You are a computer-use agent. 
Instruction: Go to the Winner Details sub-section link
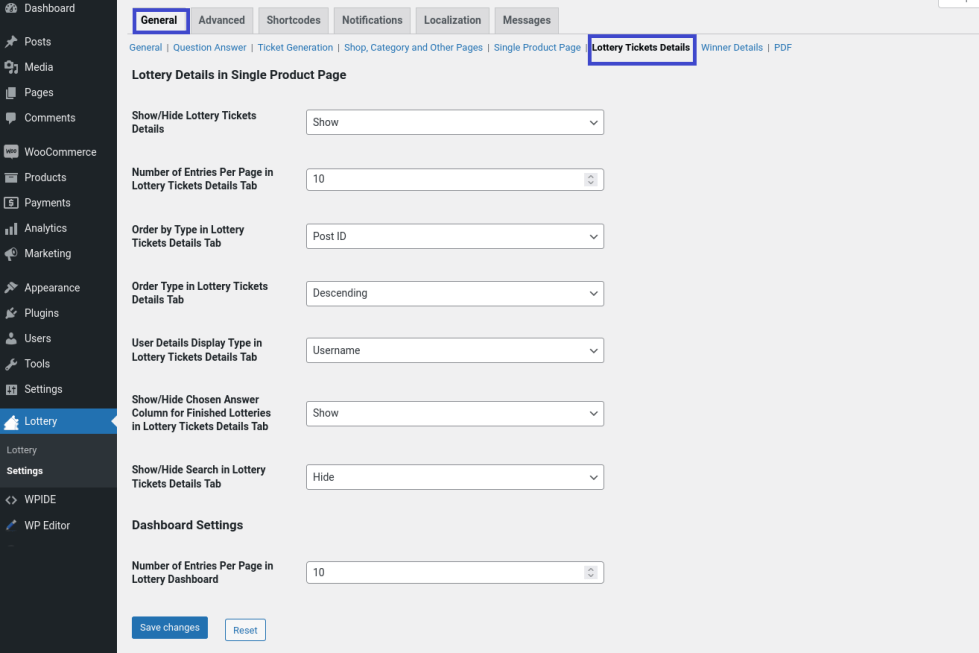coord(731,47)
